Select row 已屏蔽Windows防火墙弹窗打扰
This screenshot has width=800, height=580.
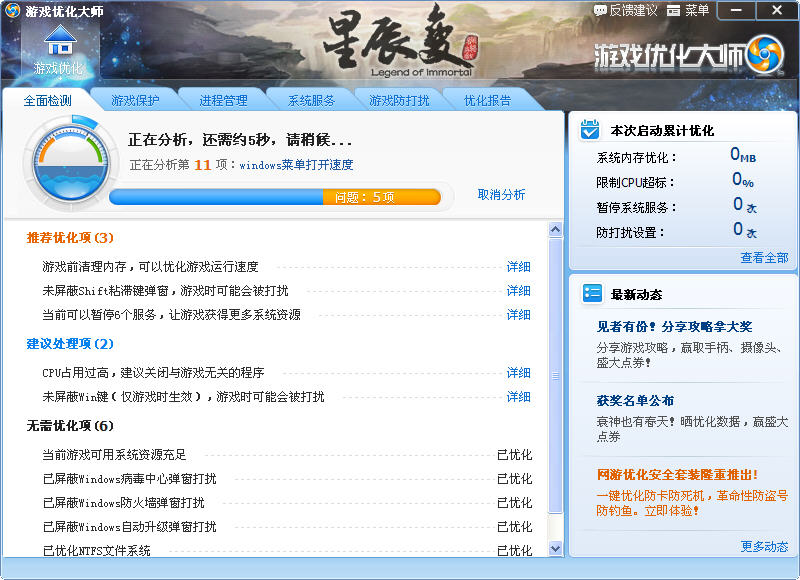pyautogui.click(x=287, y=502)
